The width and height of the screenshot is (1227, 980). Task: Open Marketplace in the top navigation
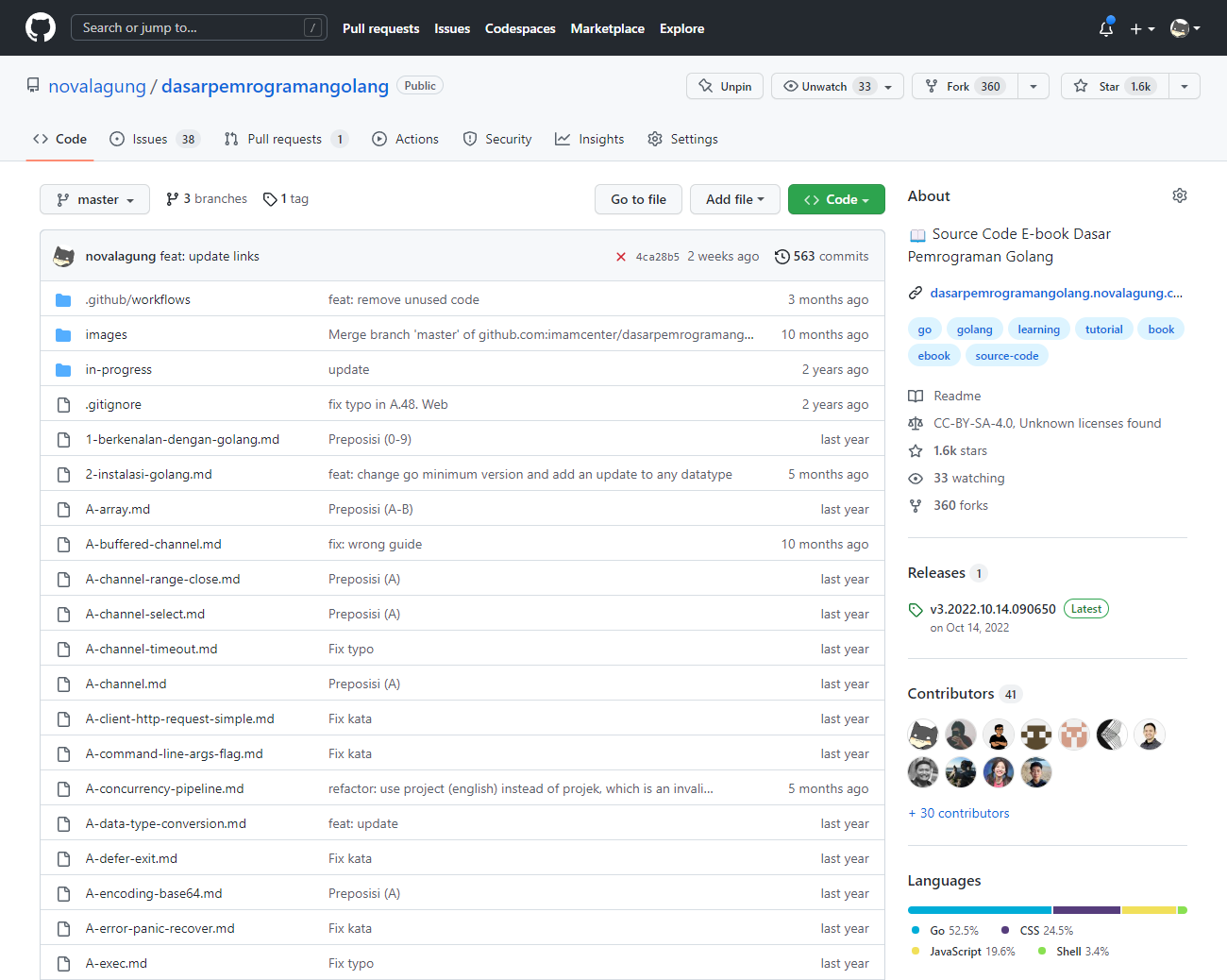pyautogui.click(x=608, y=28)
